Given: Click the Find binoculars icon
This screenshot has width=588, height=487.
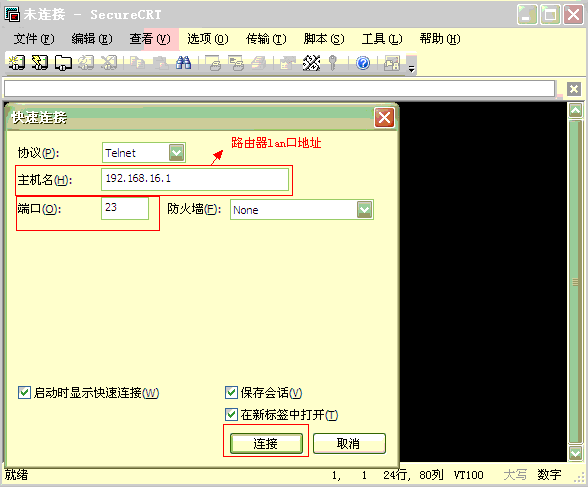Looking at the screenshot, I should (183, 63).
